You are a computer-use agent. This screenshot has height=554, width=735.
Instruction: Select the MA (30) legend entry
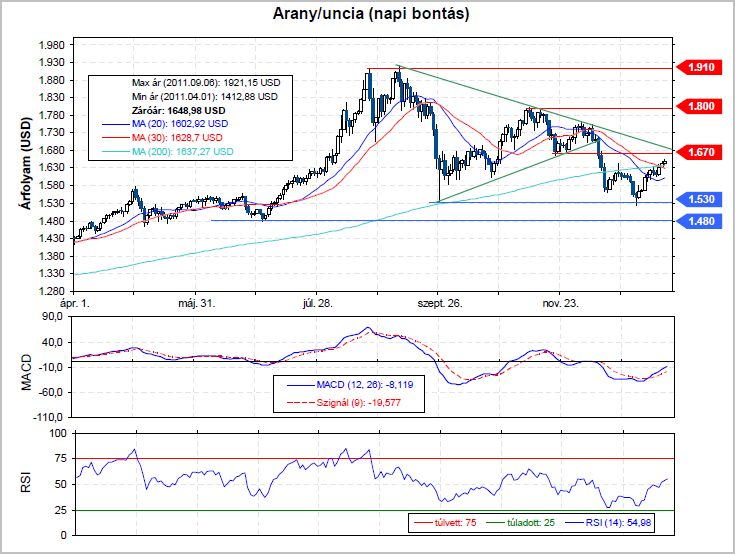tap(174, 136)
